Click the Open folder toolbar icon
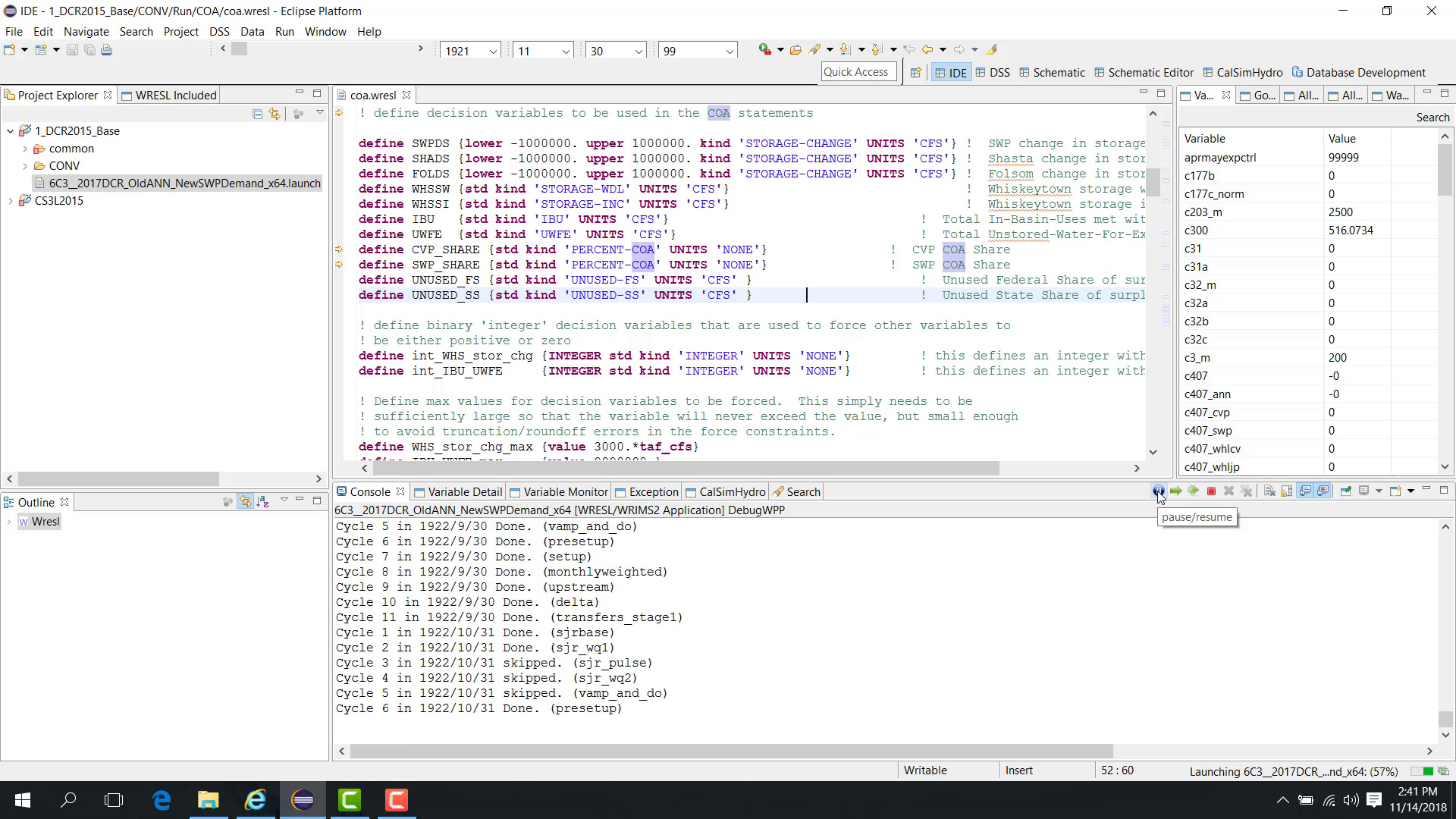Image resolution: width=1456 pixels, height=819 pixels. tap(795, 50)
